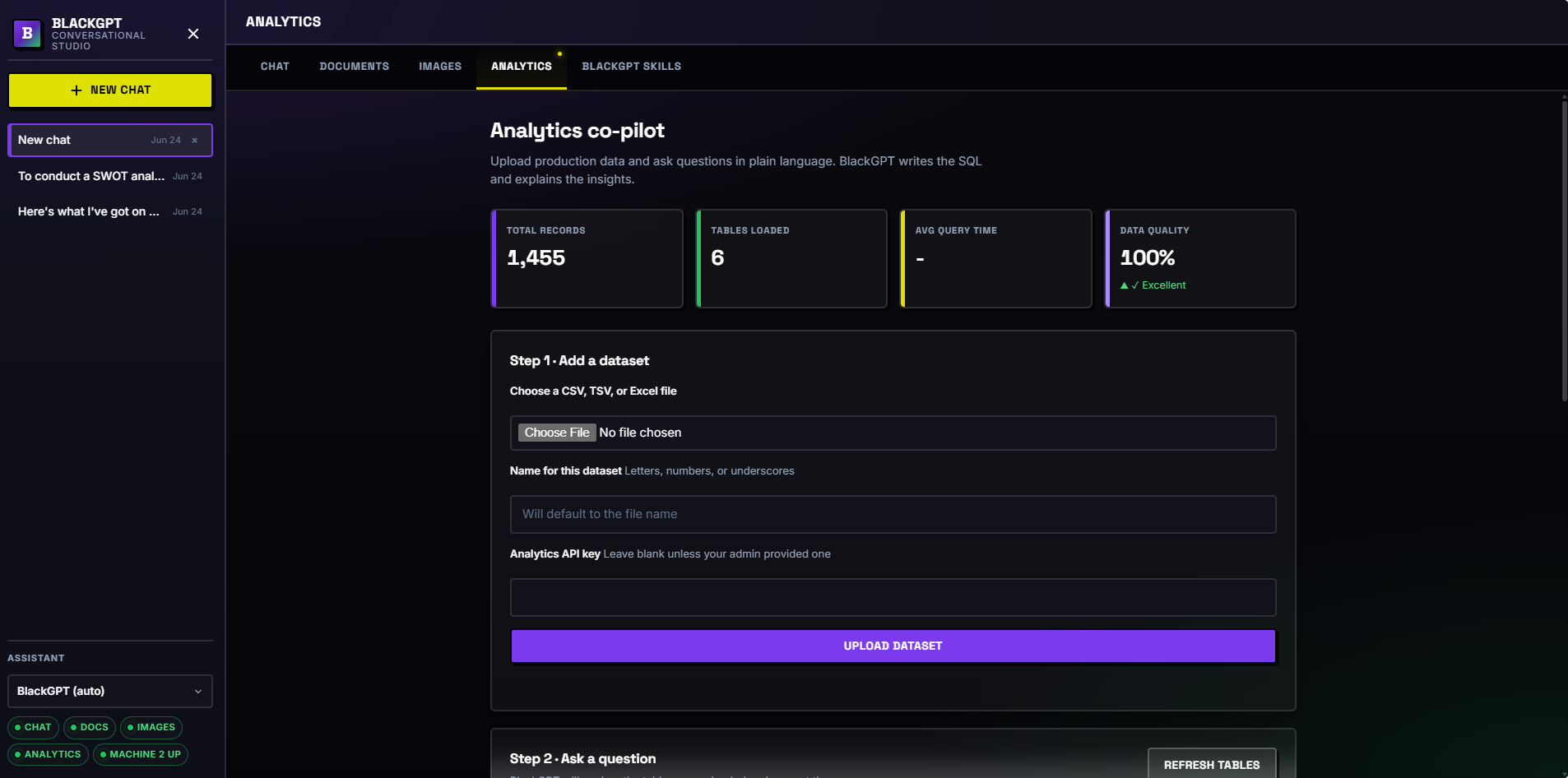Select the ANALYTICS tab
Image resolution: width=1568 pixels, height=778 pixels.
(522, 67)
